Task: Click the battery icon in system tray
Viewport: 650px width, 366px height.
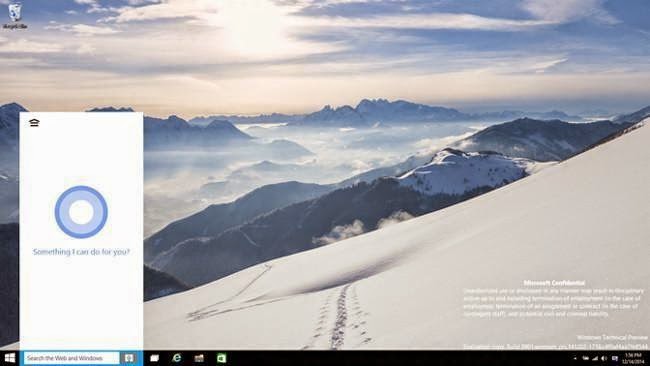Action: point(586,358)
